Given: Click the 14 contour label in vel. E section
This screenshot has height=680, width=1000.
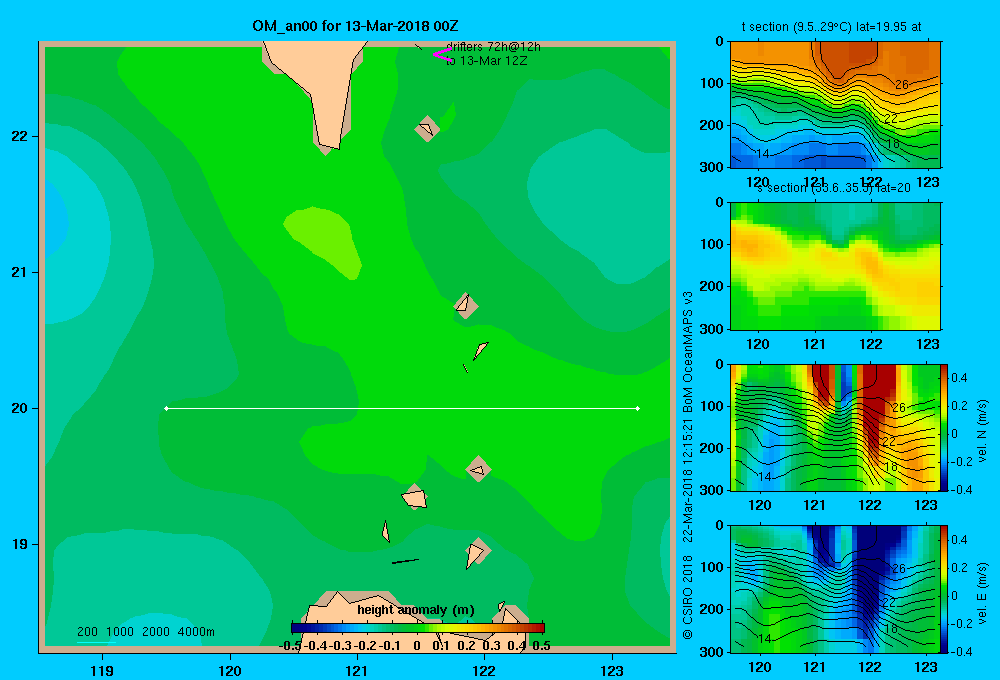Looking at the screenshot, I should tap(765, 639).
